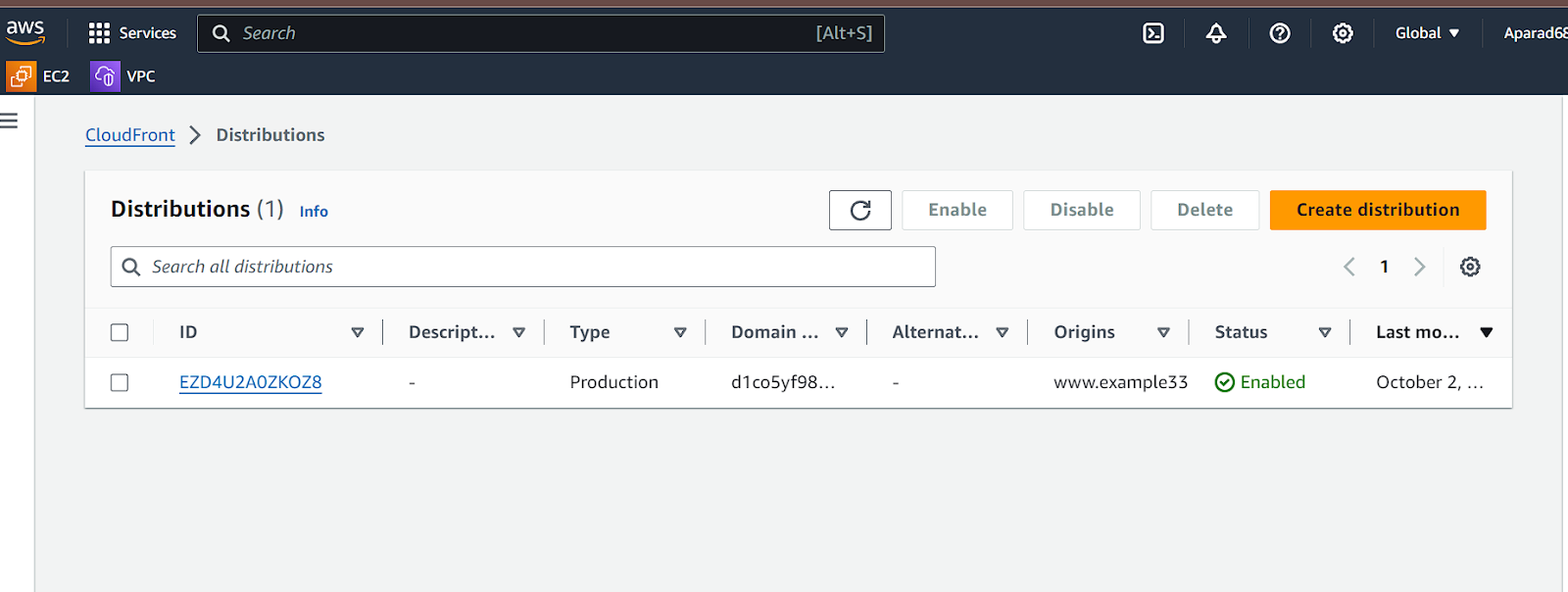
Task: Open the EC2 shortcut icon
Action: tap(21, 75)
